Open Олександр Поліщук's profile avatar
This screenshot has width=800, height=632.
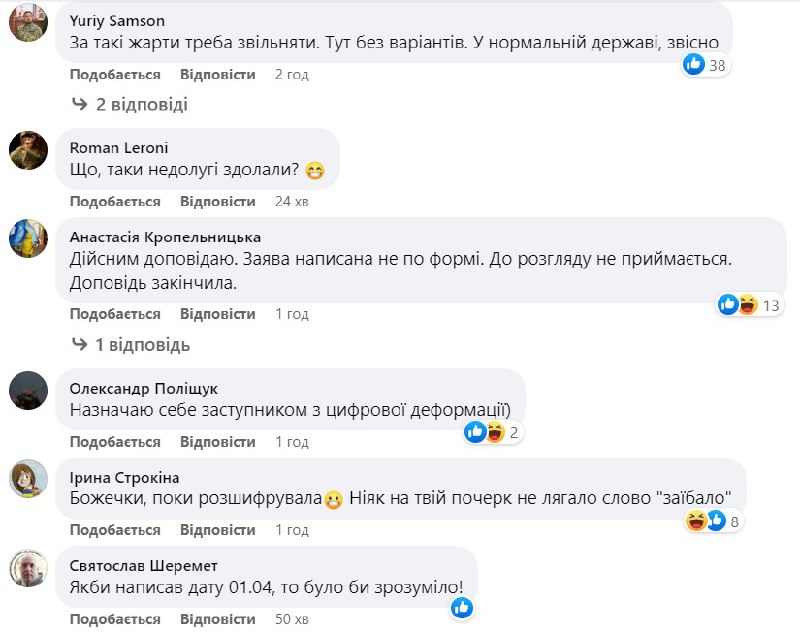[x=29, y=389]
